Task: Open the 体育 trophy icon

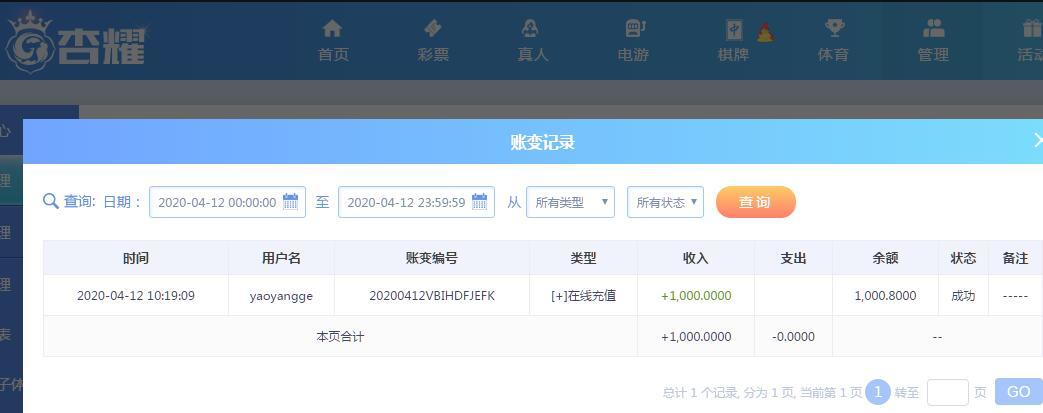Action: click(x=834, y=29)
